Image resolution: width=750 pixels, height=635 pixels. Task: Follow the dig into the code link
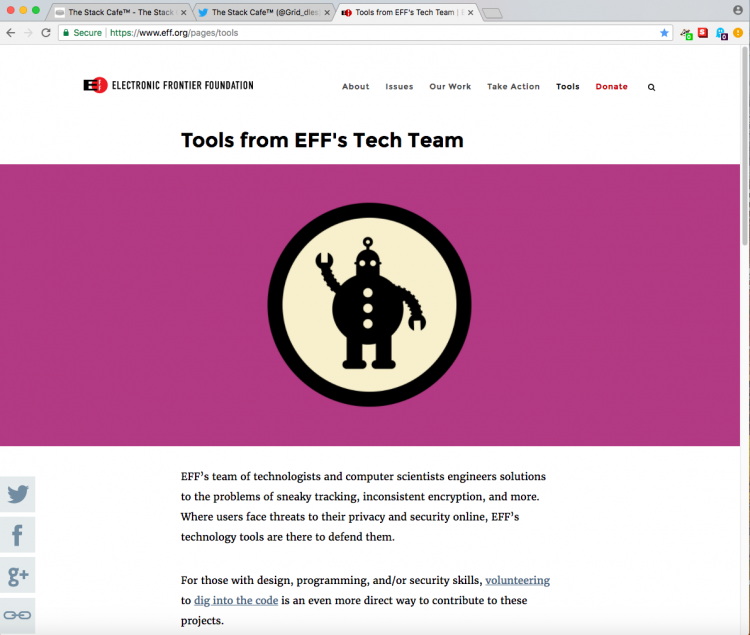pyautogui.click(x=236, y=601)
